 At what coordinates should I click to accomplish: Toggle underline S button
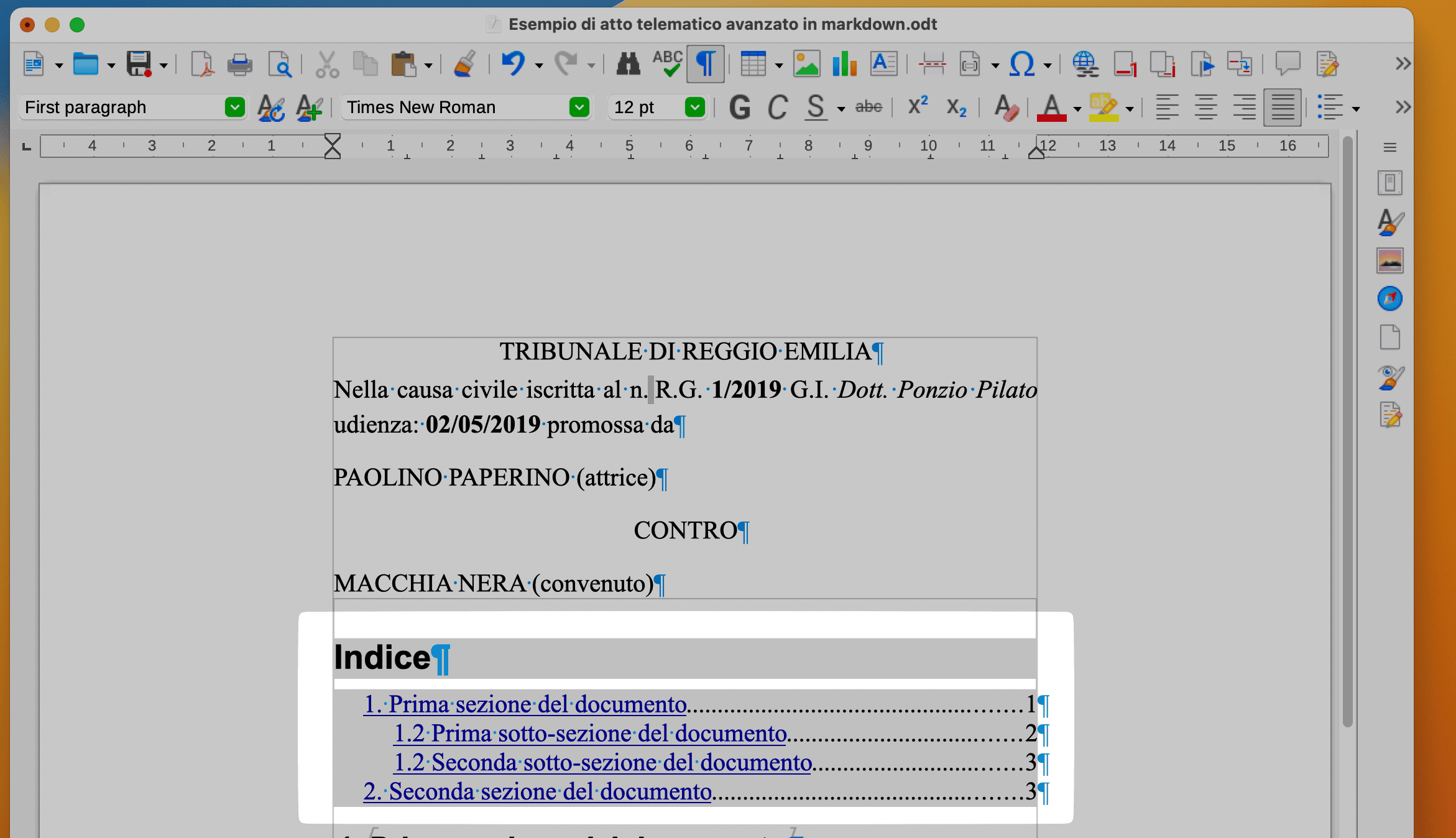pos(816,108)
